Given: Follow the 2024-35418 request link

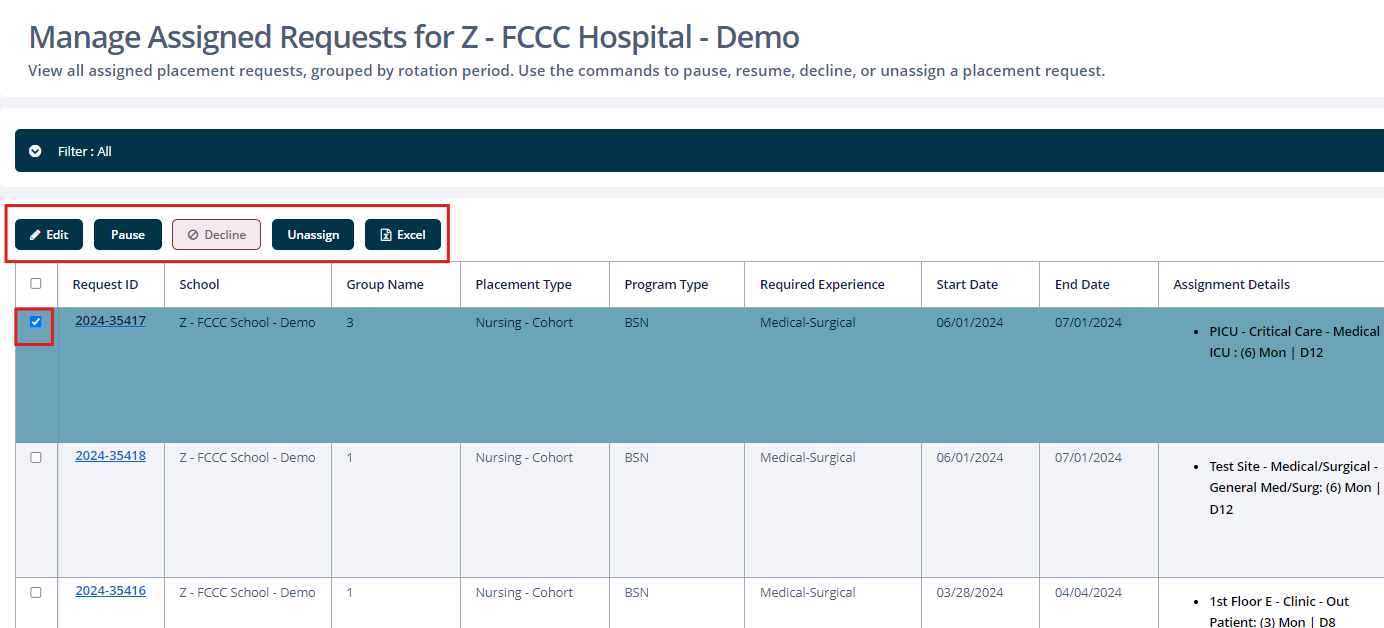Looking at the screenshot, I should pyautogui.click(x=110, y=455).
